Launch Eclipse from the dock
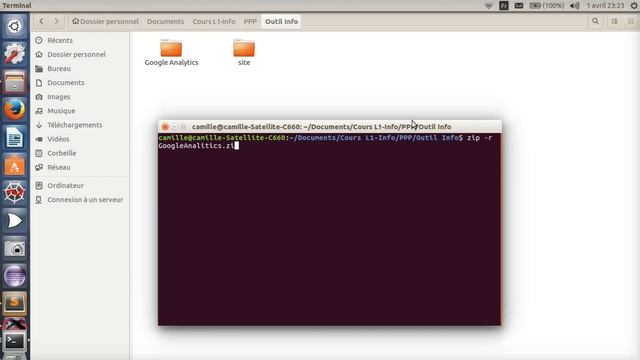The width and height of the screenshot is (640, 360). pos(14,276)
